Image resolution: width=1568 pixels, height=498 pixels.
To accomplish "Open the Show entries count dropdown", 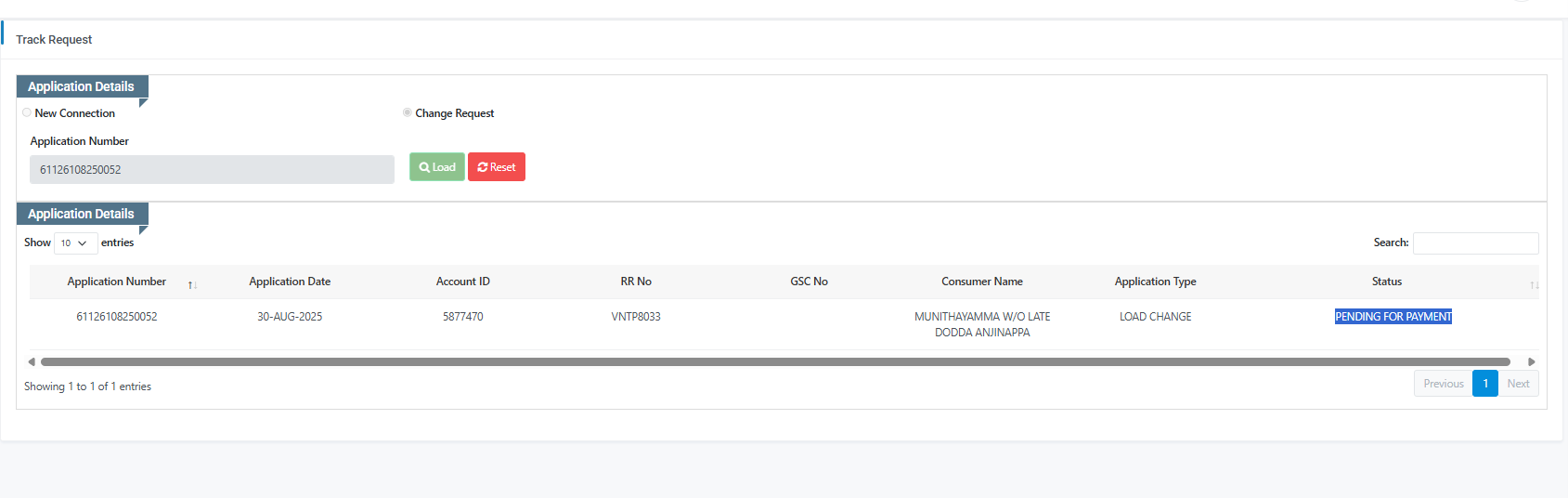I will click(x=76, y=243).
